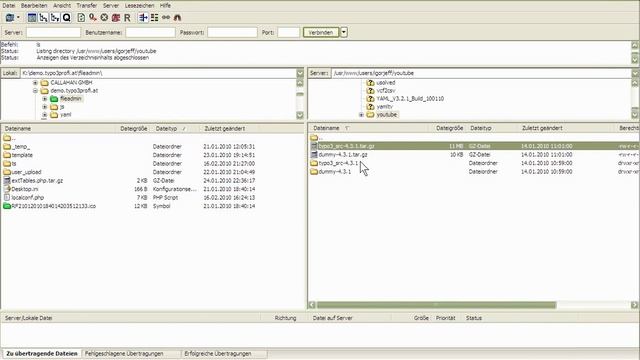Toggle the transfer queue Q icon
640x360 pixels.
coord(67,18)
